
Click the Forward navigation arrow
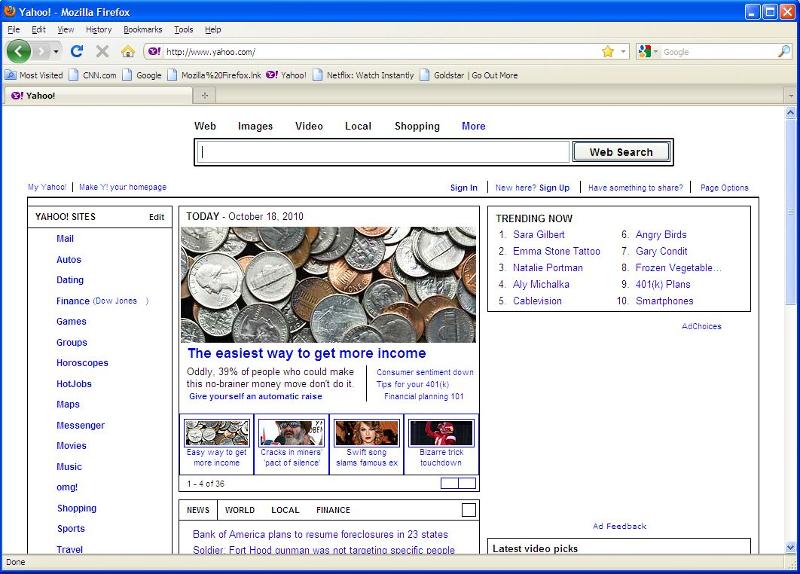tap(42, 52)
